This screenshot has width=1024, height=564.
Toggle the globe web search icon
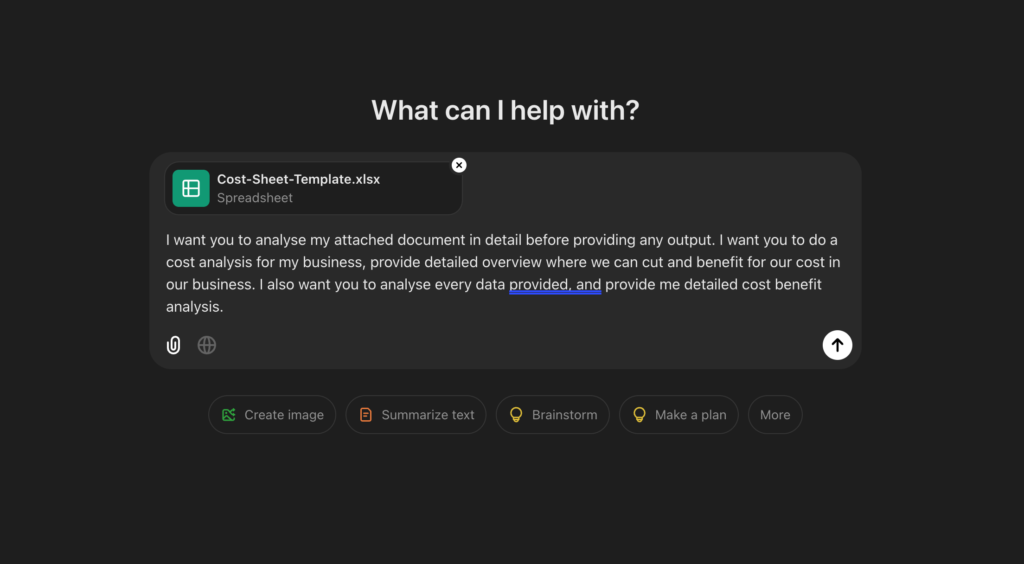coord(207,345)
